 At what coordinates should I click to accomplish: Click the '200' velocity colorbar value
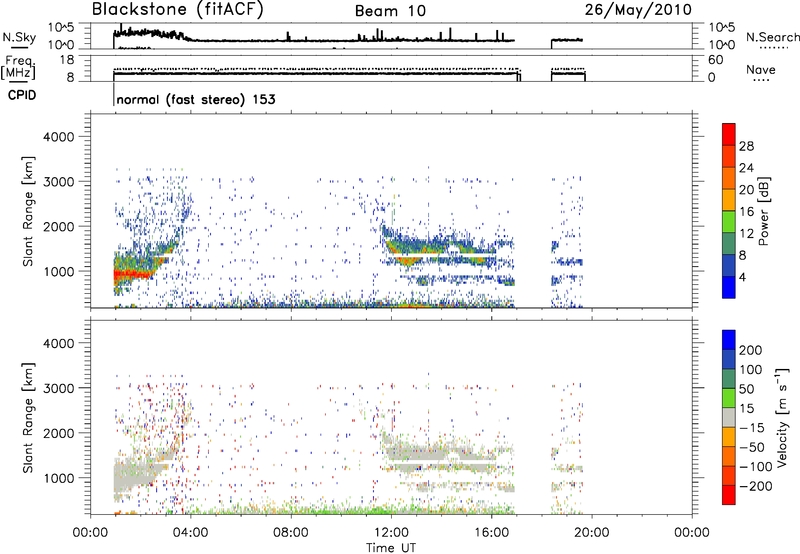click(x=751, y=350)
